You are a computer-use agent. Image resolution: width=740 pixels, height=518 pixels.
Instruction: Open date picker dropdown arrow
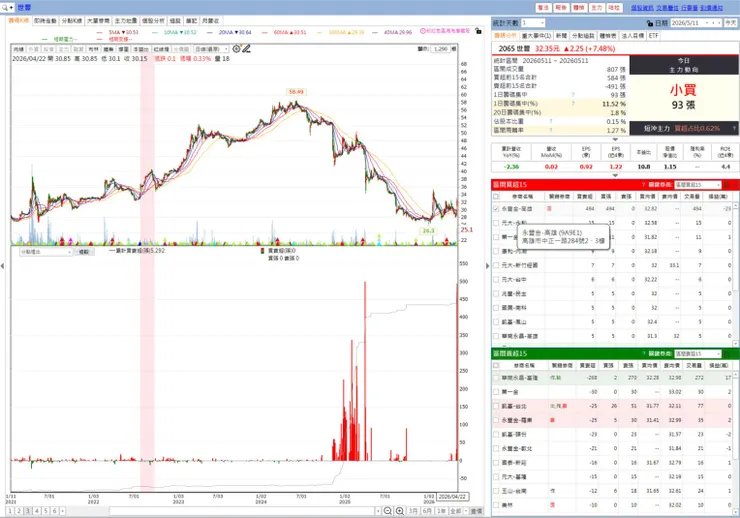pyautogui.click(x=707, y=23)
